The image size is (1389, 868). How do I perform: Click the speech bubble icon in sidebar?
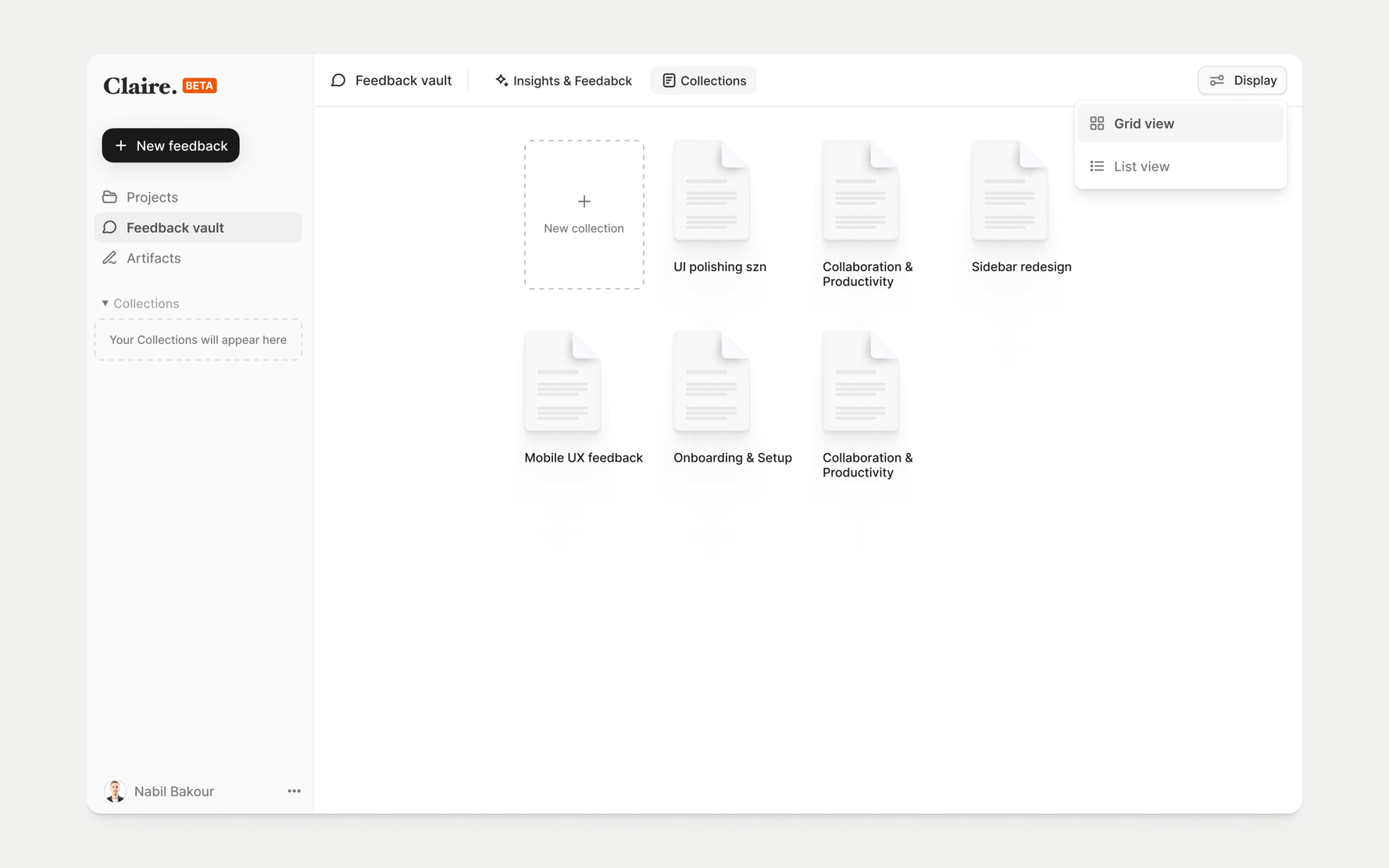(110, 227)
